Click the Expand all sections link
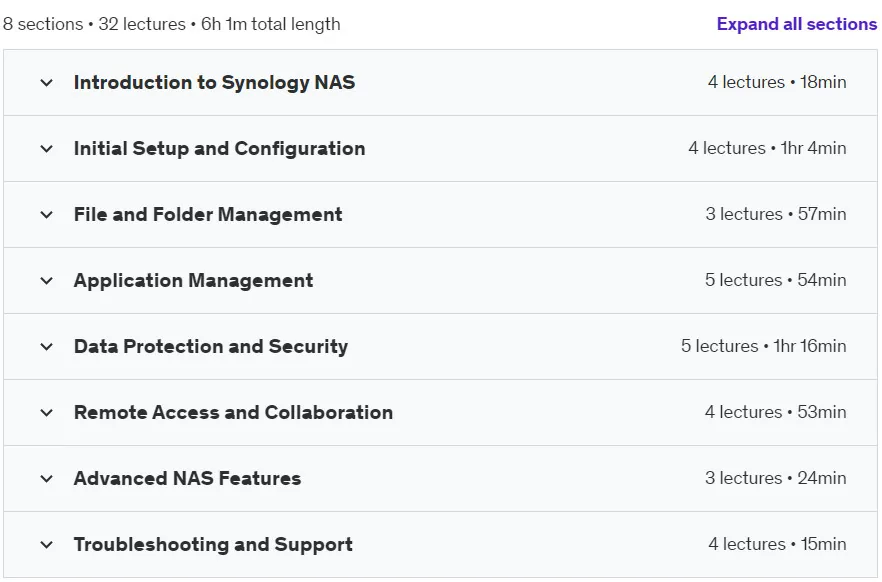Screen dimensions: 882x582 796,24
